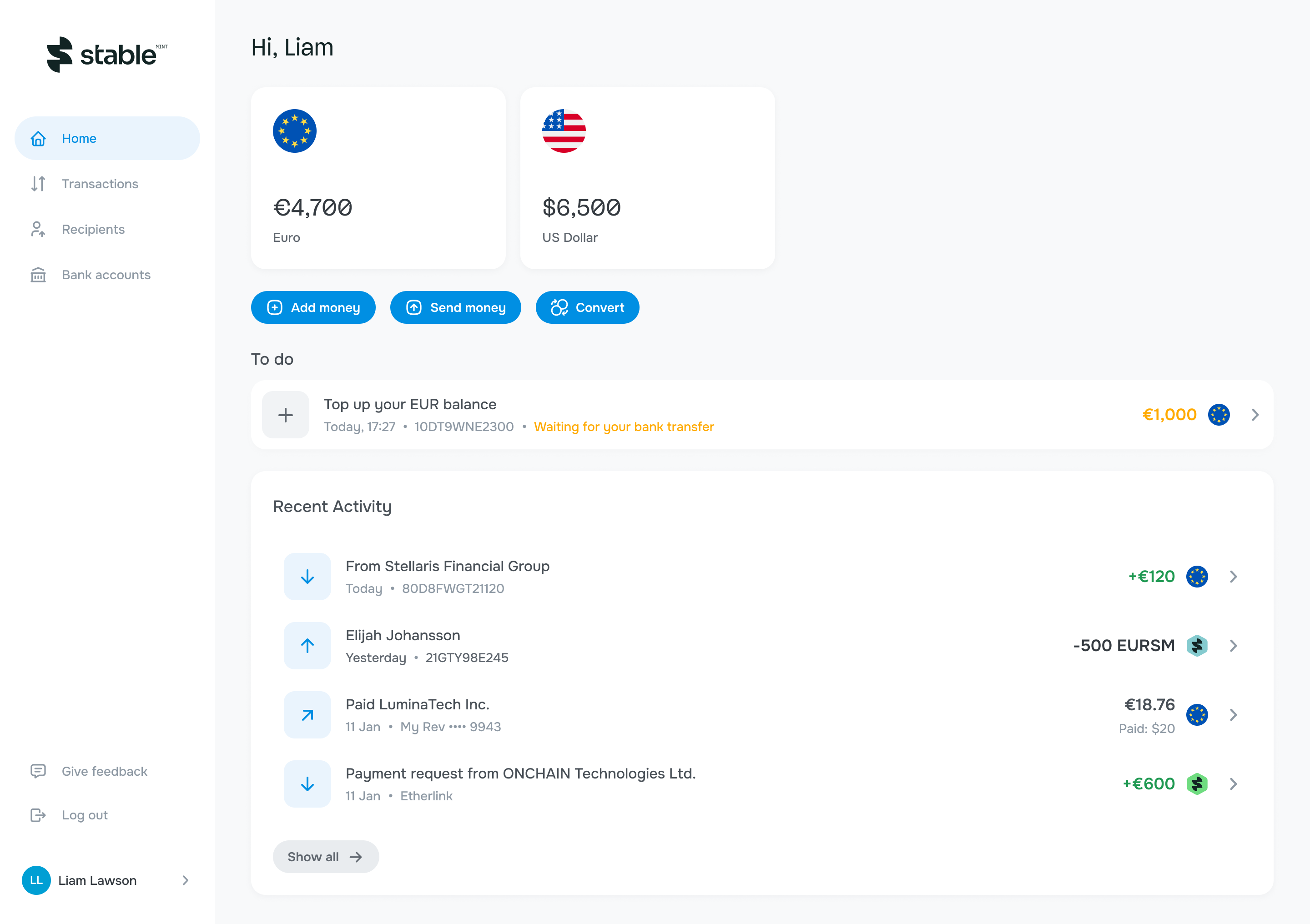Click Show all recent activity
Viewport: 1310px width, 924px height.
pyautogui.click(x=326, y=856)
